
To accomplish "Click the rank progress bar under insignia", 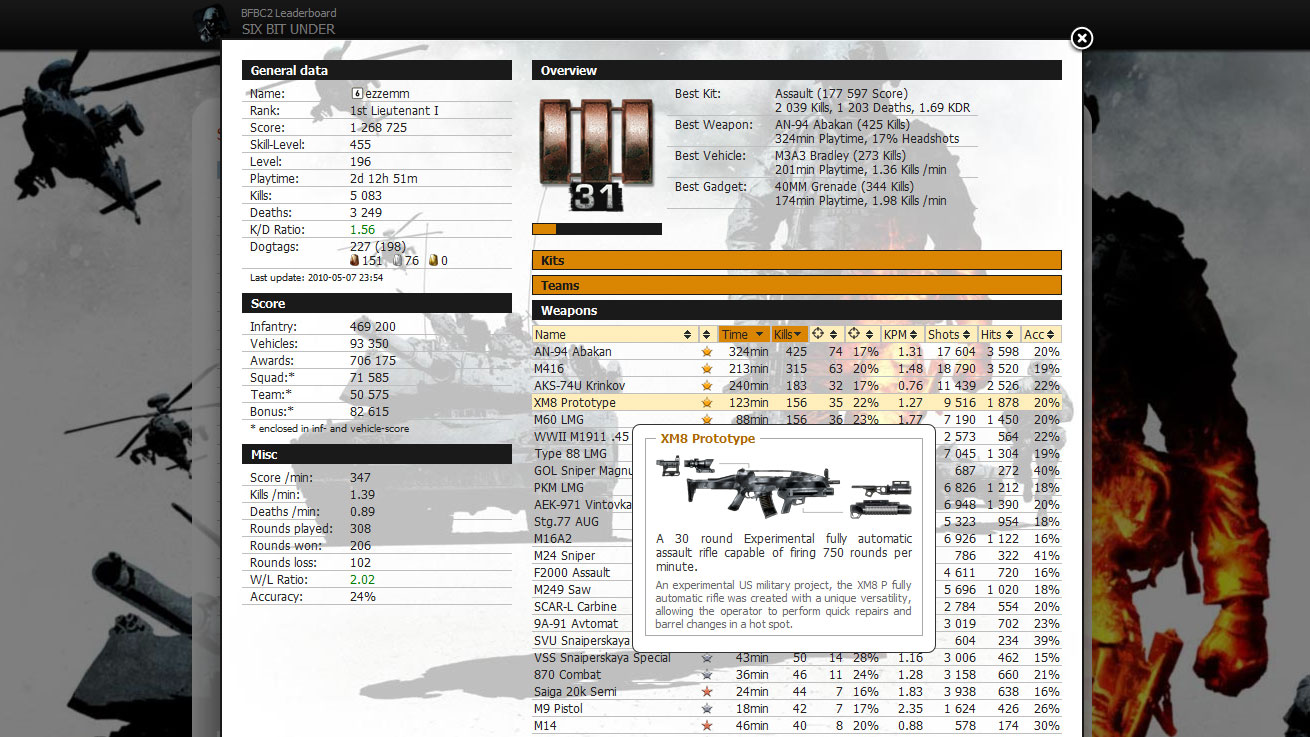I will coord(596,229).
